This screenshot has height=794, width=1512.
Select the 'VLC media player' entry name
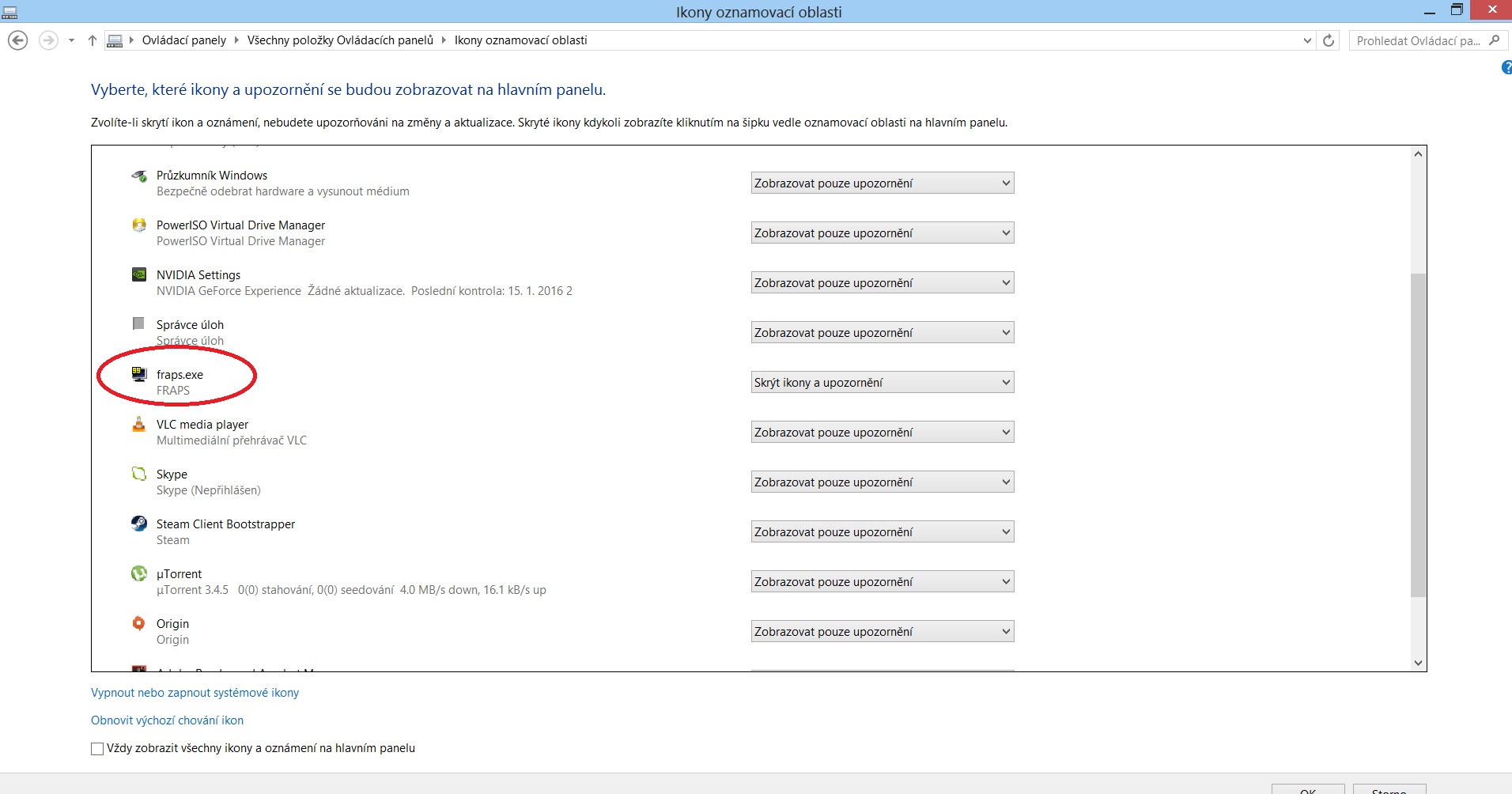[202, 425]
